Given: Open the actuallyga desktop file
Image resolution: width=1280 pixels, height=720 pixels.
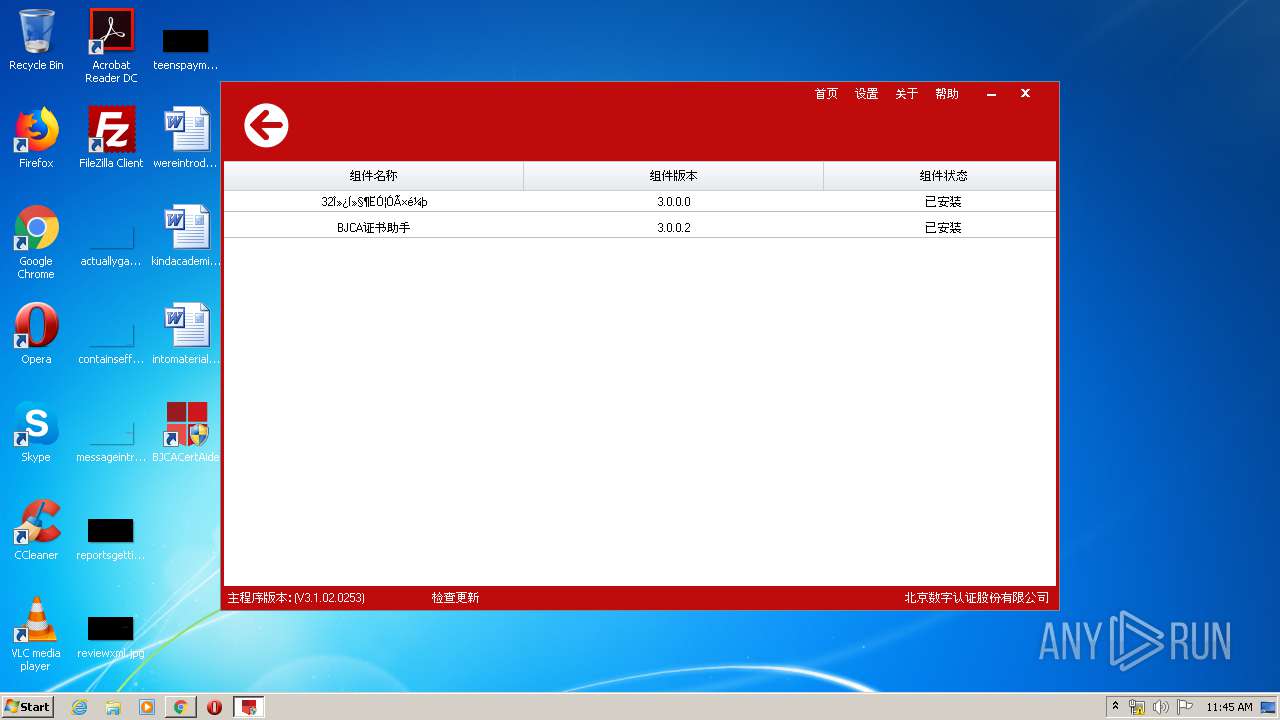Looking at the screenshot, I should click(x=111, y=243).
